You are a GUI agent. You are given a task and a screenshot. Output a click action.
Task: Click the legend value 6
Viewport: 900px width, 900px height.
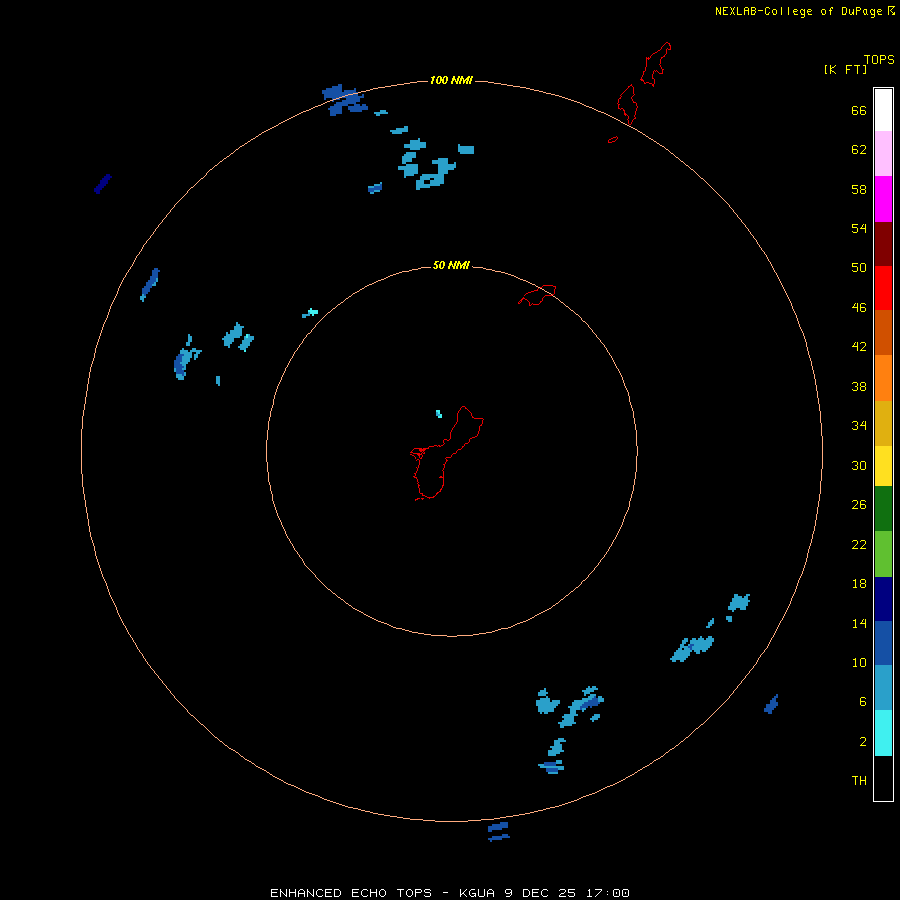863,702
